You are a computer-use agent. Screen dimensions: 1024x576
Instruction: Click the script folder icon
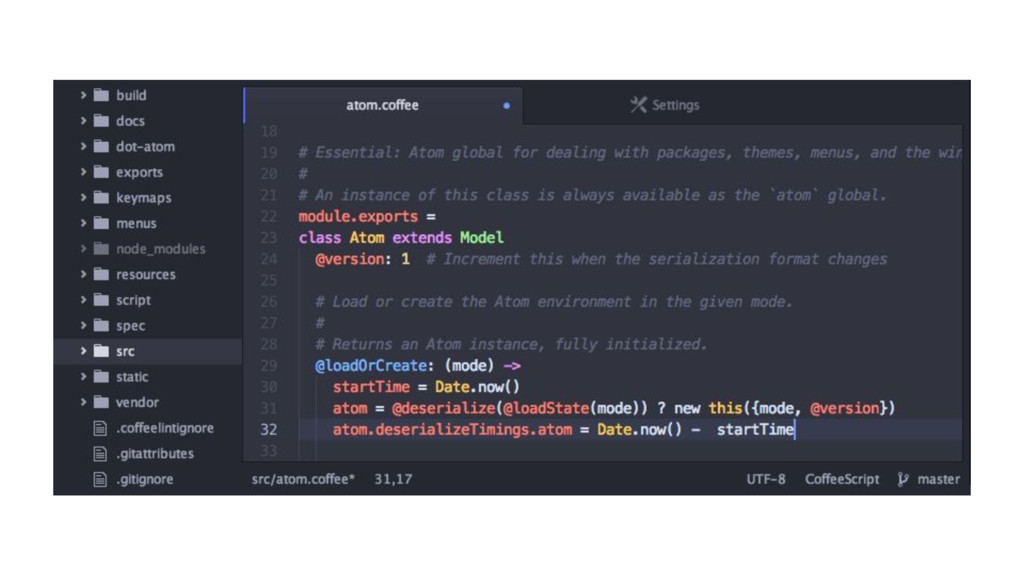pos(101,300)
